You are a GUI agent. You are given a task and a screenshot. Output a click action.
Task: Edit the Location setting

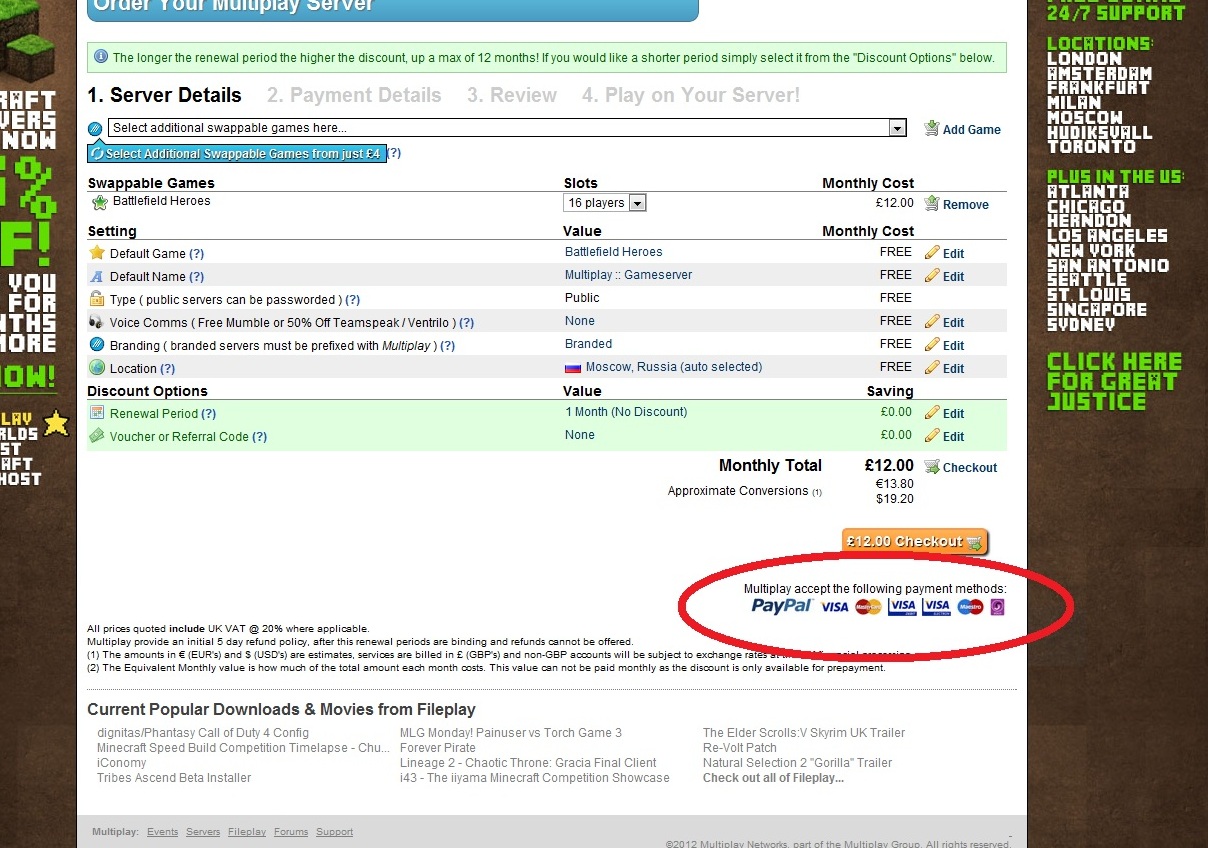[953, 368]
